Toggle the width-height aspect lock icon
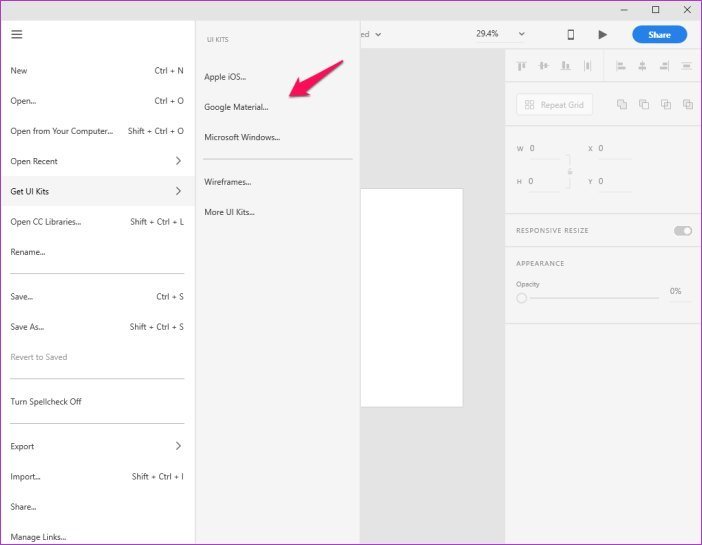Screen dimensions: 702x545 tap(570, 172)
